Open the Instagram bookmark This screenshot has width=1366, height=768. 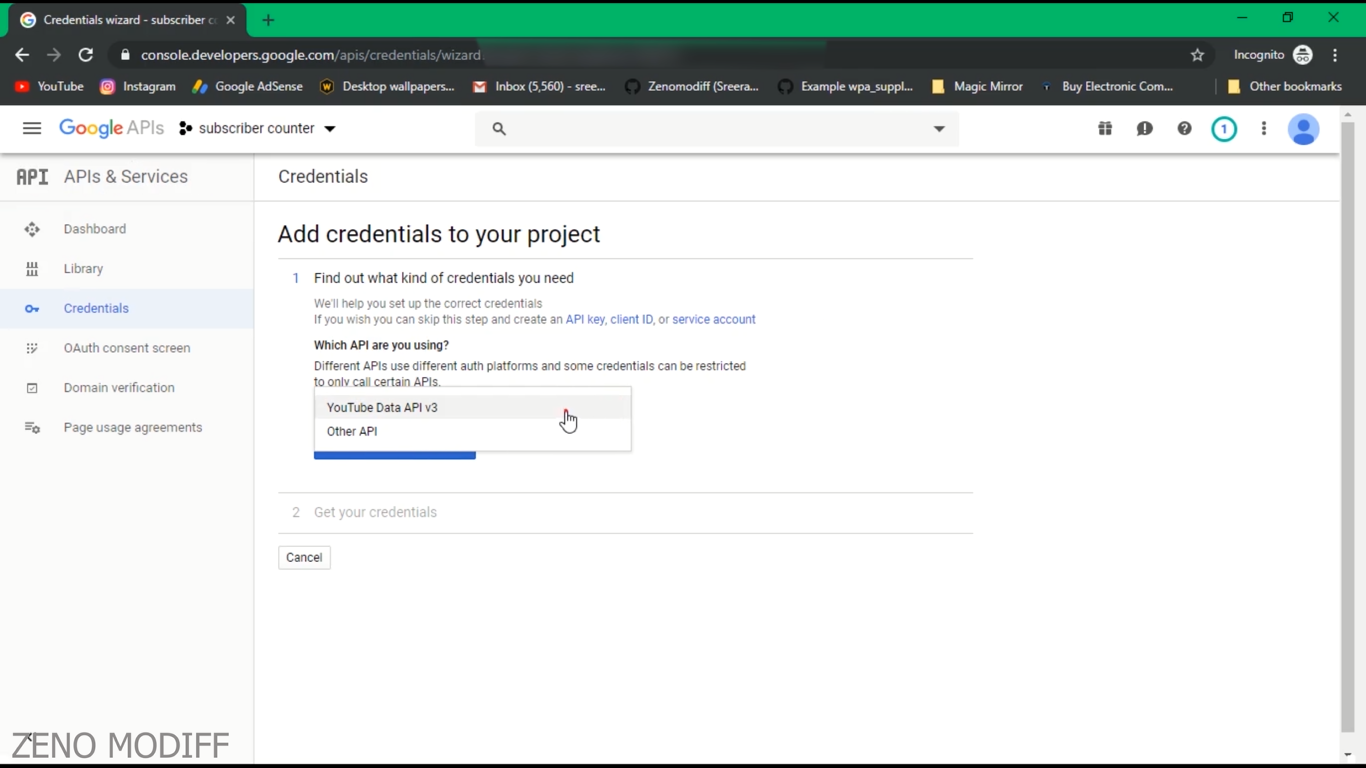[138, 87]
